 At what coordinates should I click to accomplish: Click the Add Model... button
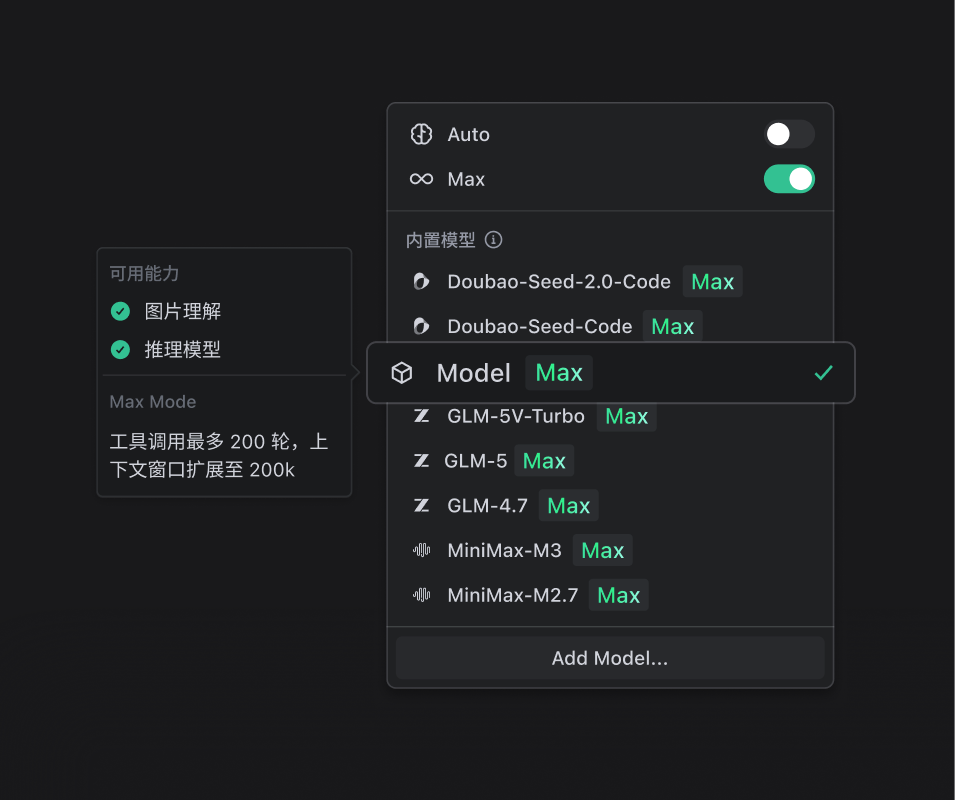click(x=610, y=658)
